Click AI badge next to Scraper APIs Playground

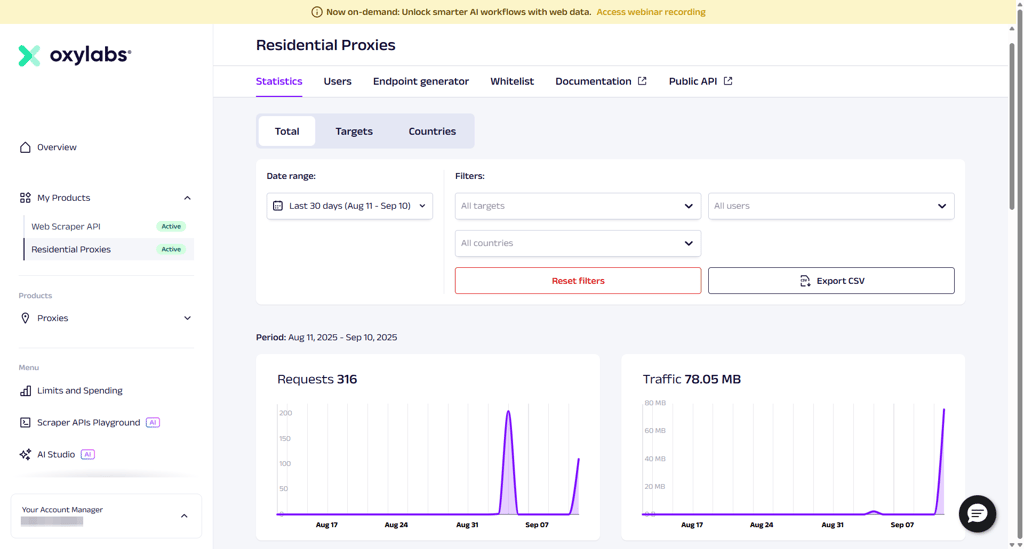click(153, 422)
